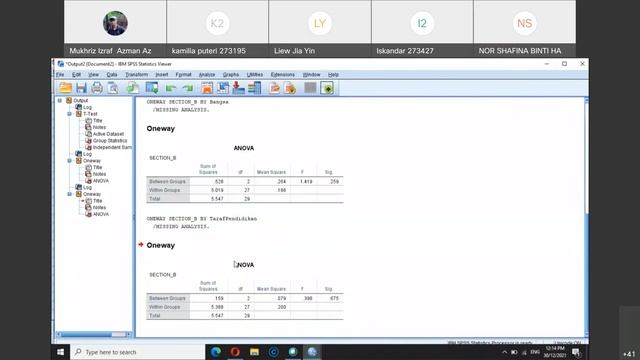
Task: Open Microsoft Edge from the taskbar
Action: pyautogui.click(x=216, y=352)
